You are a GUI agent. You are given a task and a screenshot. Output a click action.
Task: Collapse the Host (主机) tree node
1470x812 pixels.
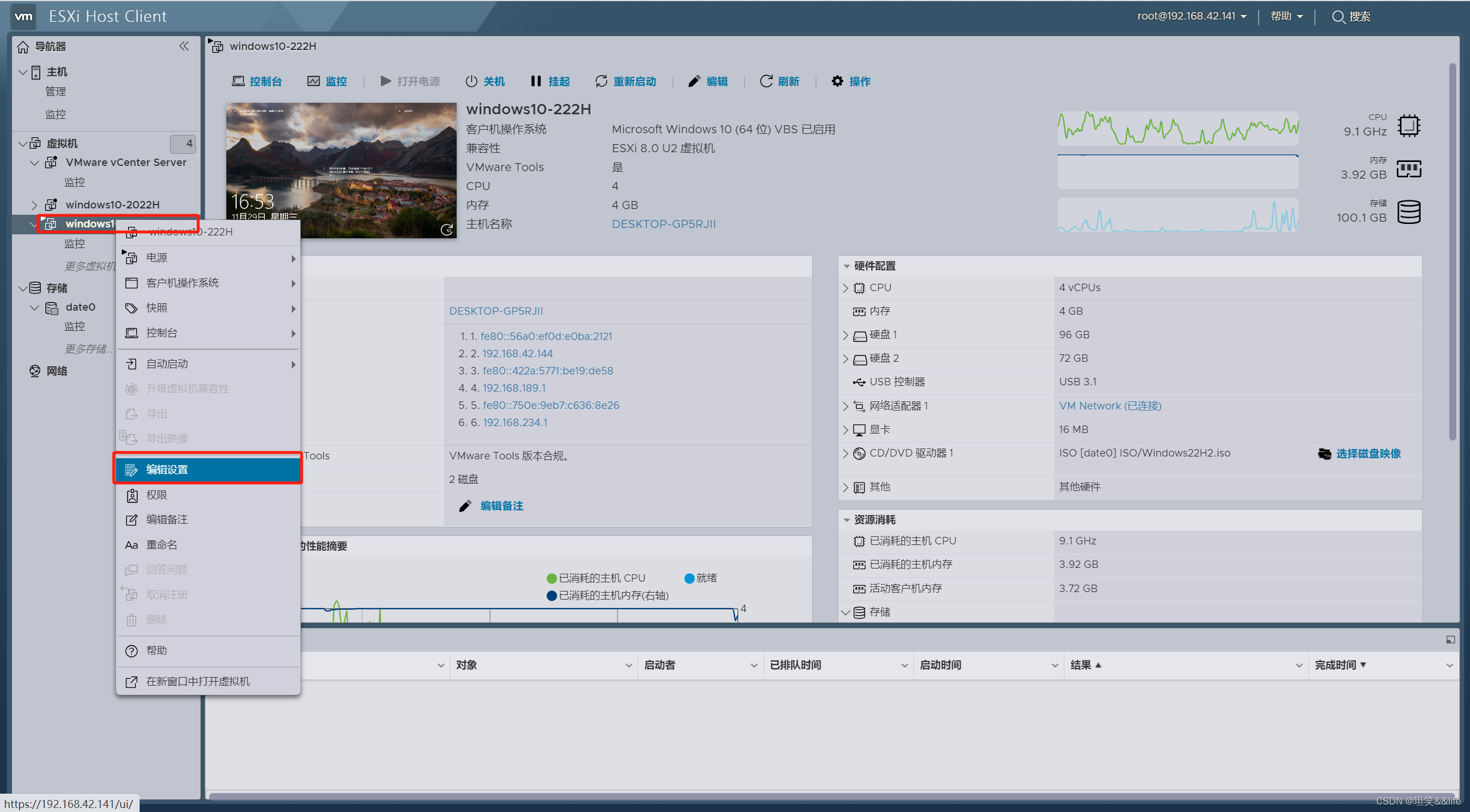click(23, 72)
